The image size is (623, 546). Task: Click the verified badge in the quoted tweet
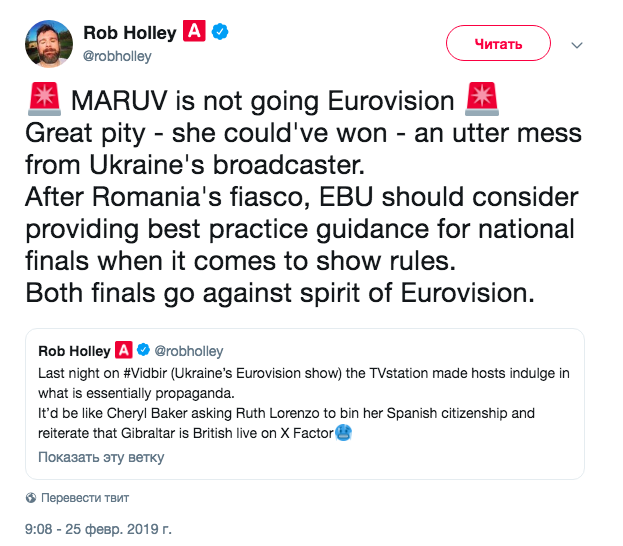[x=144, y=351]
